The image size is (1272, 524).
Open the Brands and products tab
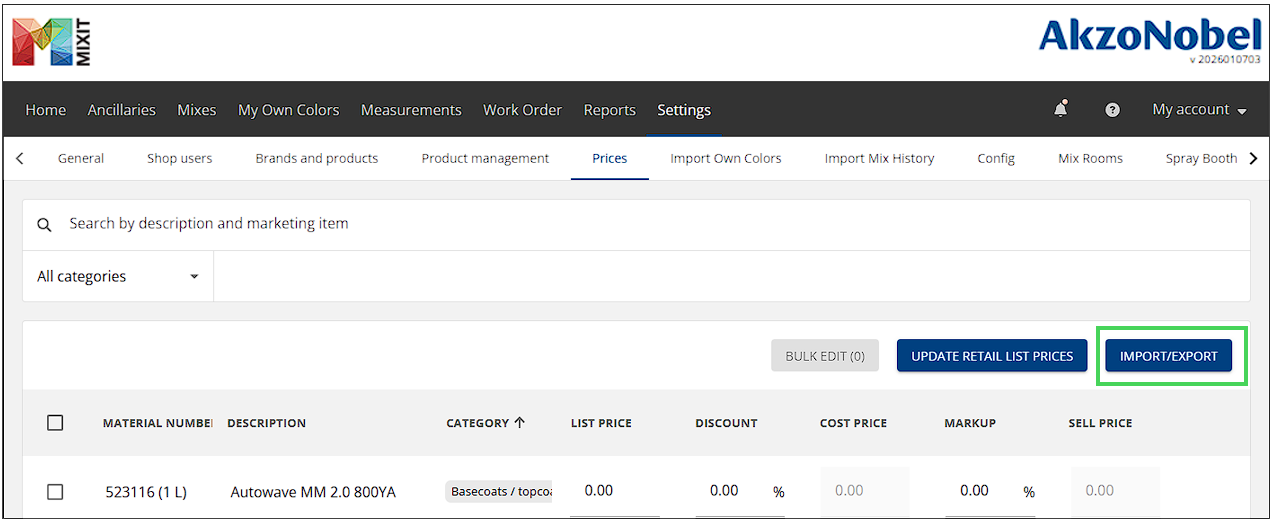click(x=317, y=158)
